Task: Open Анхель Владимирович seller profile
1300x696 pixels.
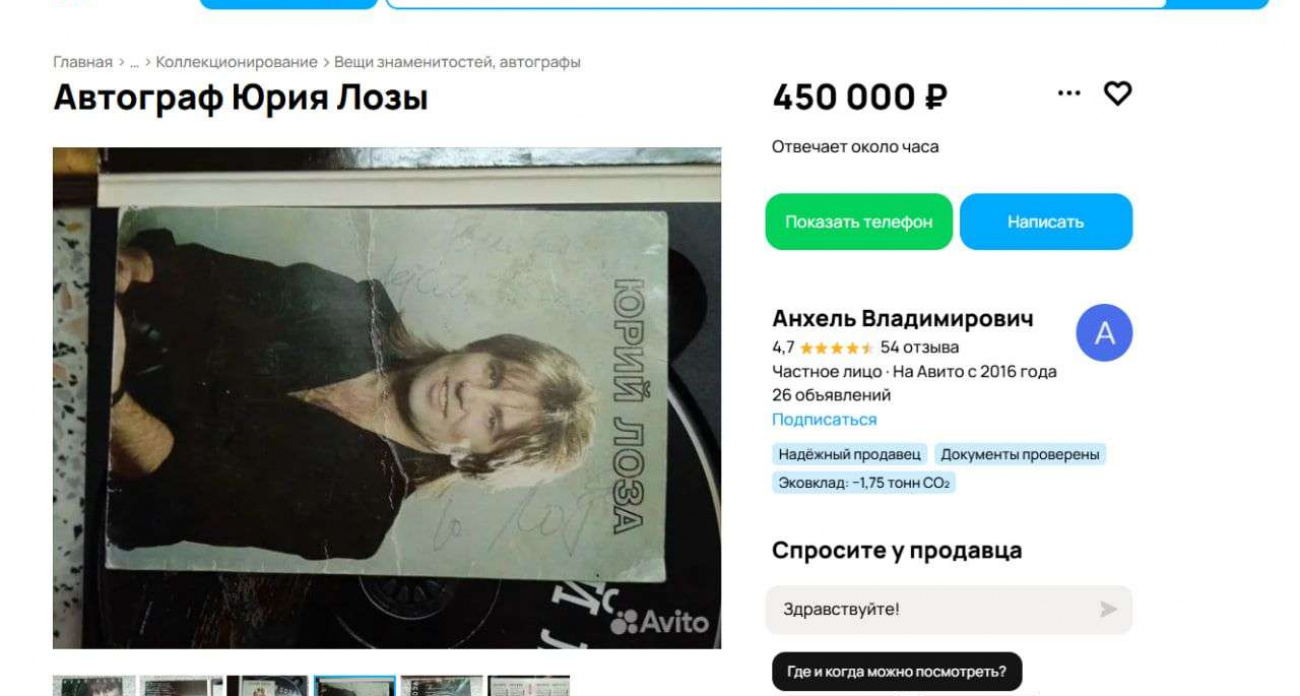Action: tap(903, 319)
